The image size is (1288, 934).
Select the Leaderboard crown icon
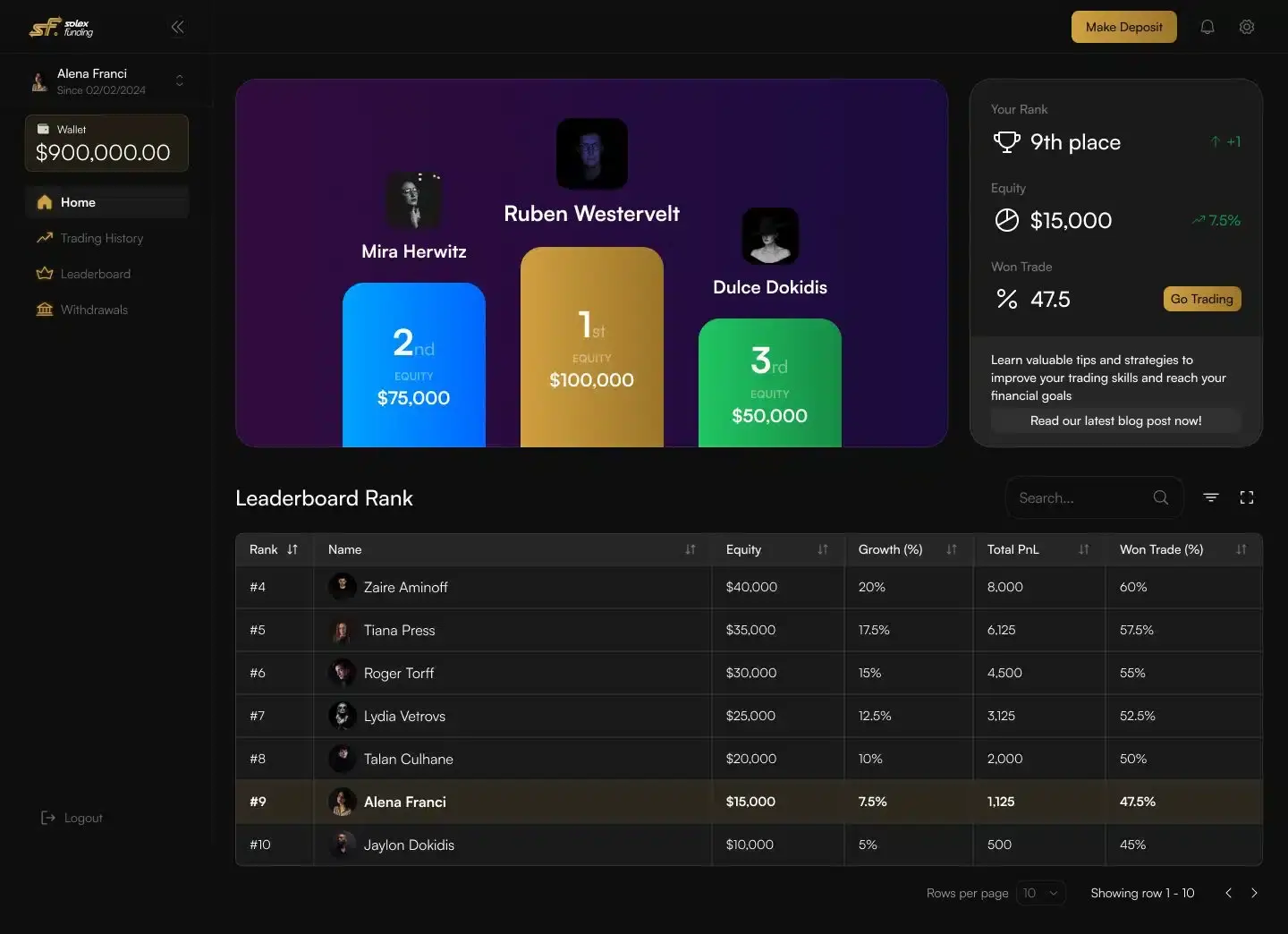pyautogui.click(x=44, y=274)
